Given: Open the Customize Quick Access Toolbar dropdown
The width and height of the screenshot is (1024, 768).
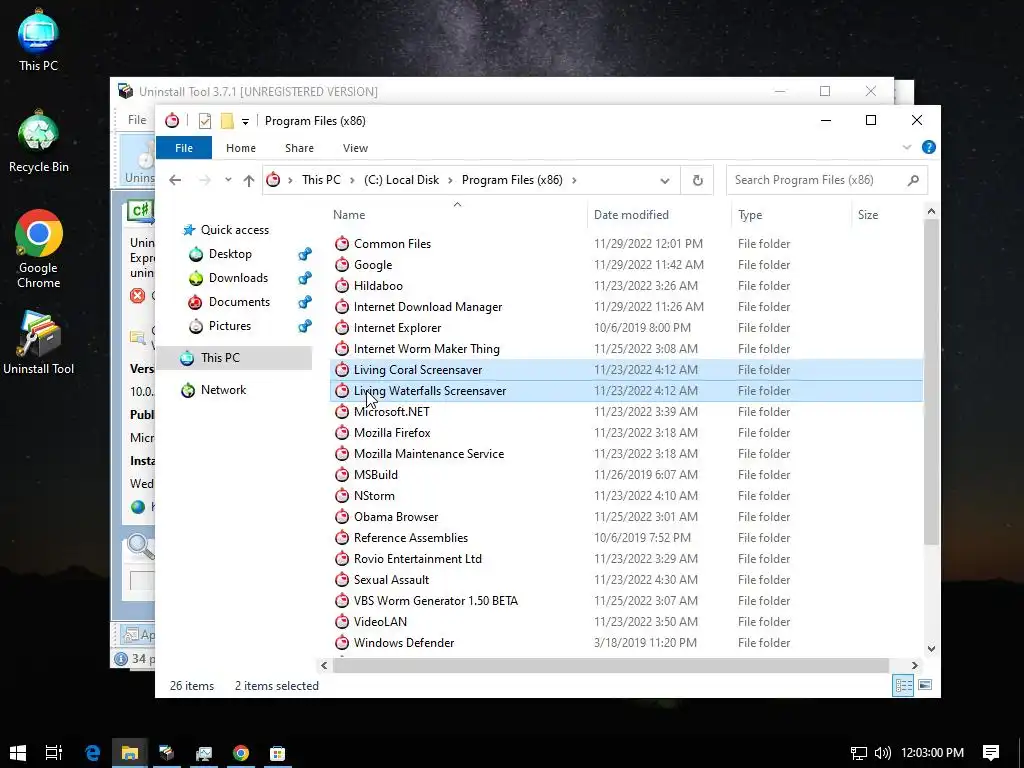Looking at the screenshot, I should click(x=245, y=121).
